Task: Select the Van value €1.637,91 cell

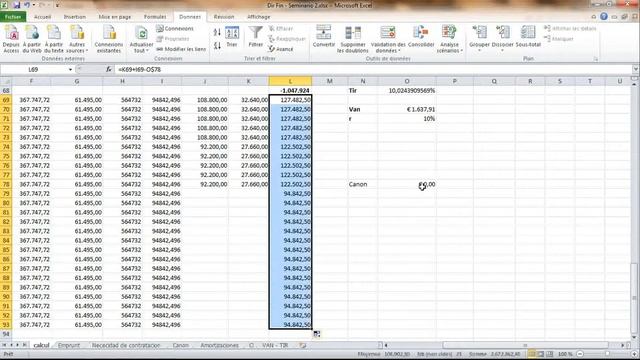Action: click(407, 109)
